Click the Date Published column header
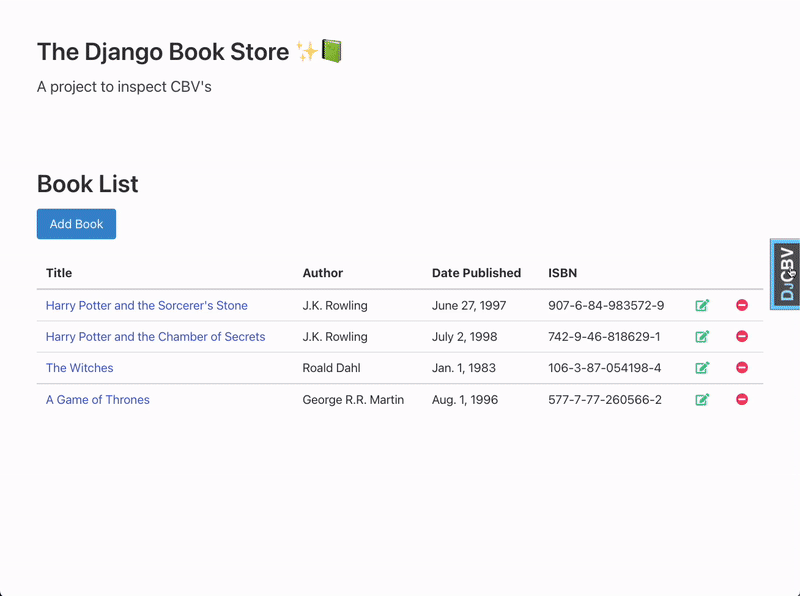Screen dimensions: 800x596 [476, 273]
